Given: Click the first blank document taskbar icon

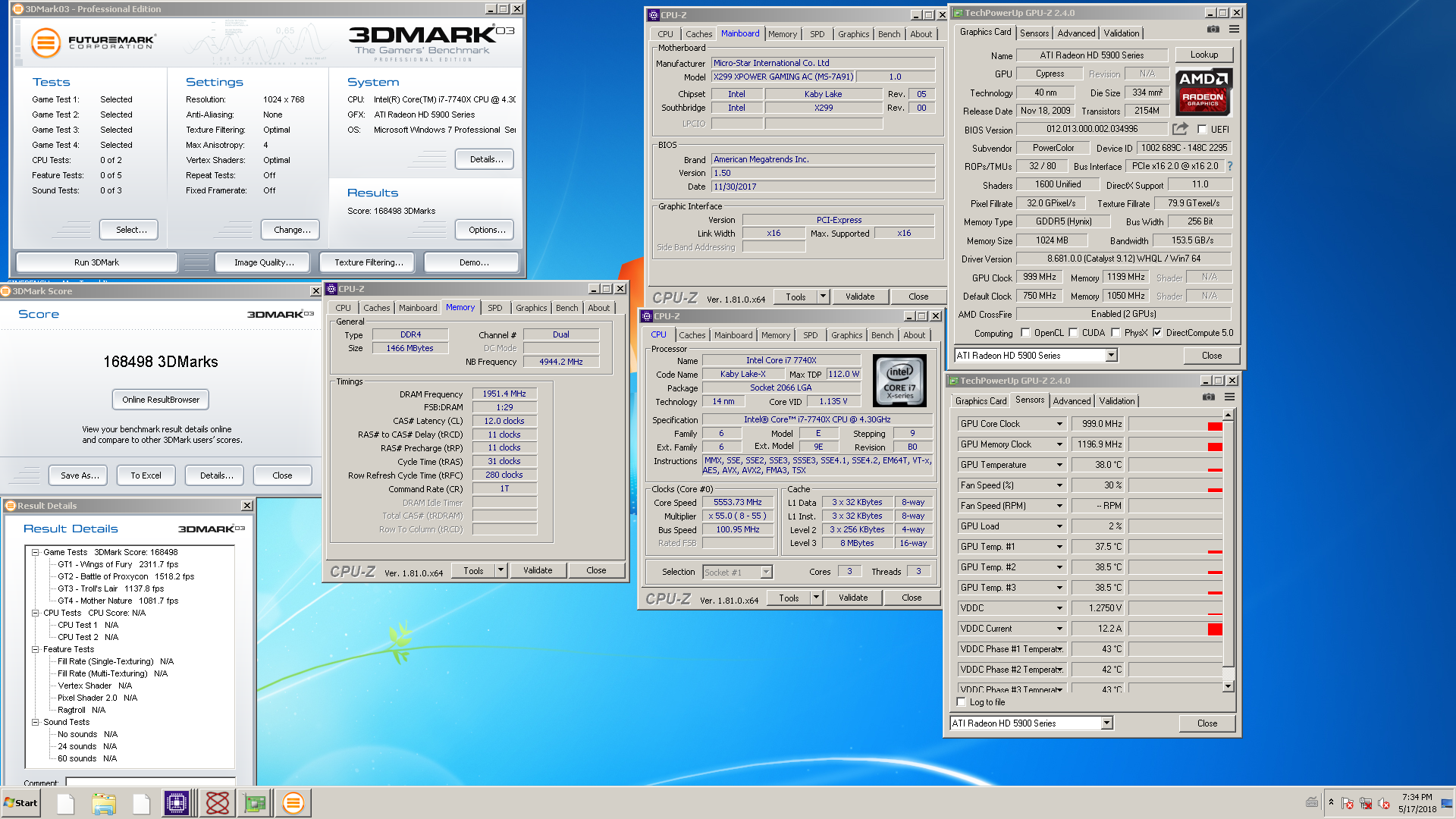Looking at the screenshot, I should point(66,803).
